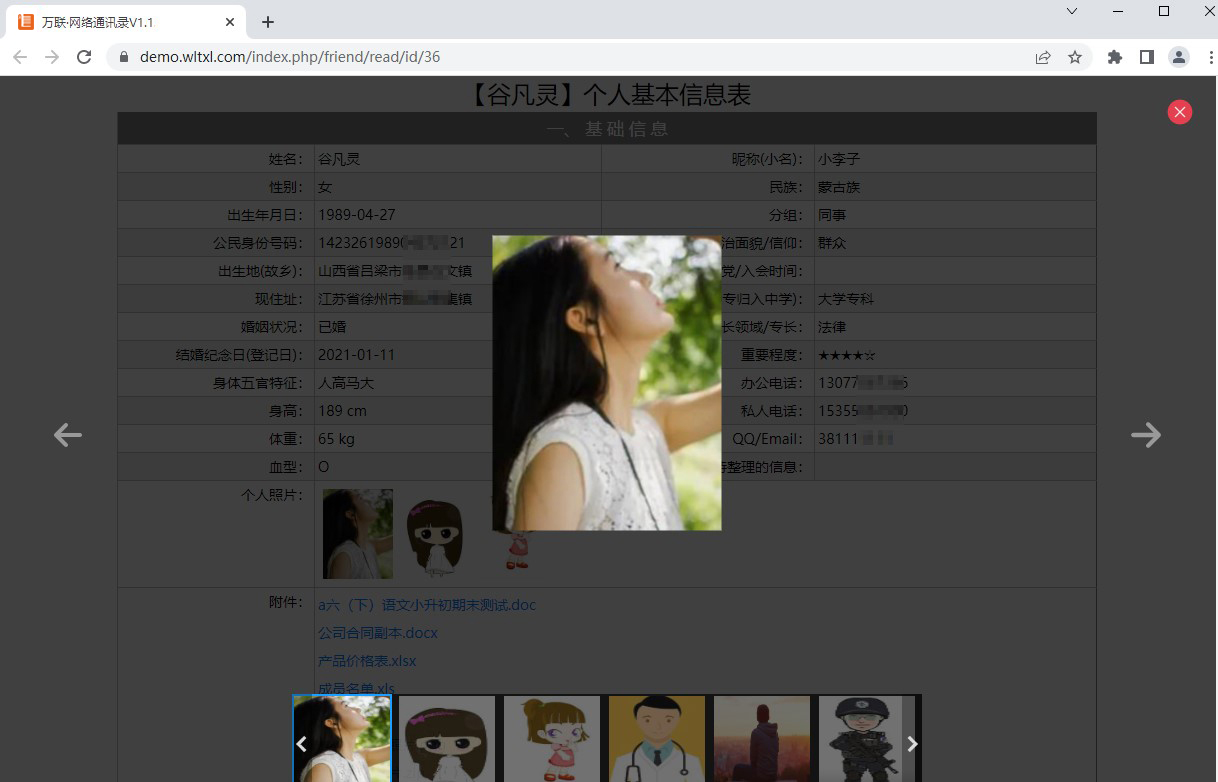Click the QQ/Email: label

(x=767, y=439)
